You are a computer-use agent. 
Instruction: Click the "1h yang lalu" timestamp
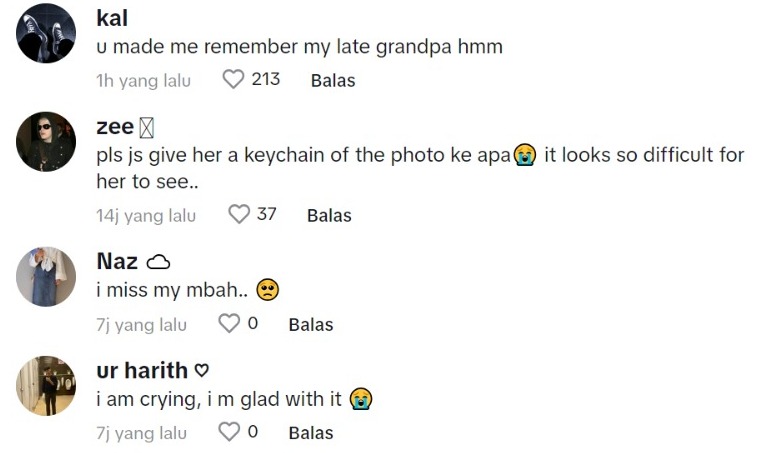tap(143, 80)
